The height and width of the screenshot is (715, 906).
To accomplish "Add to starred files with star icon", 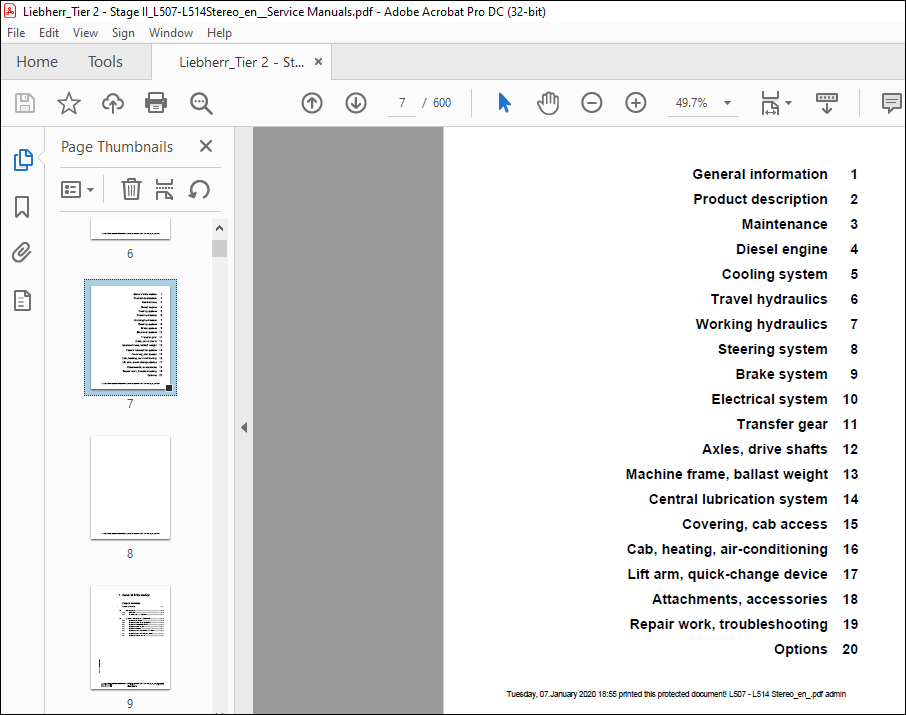I will pyautogui.click(x=69, y=103).
